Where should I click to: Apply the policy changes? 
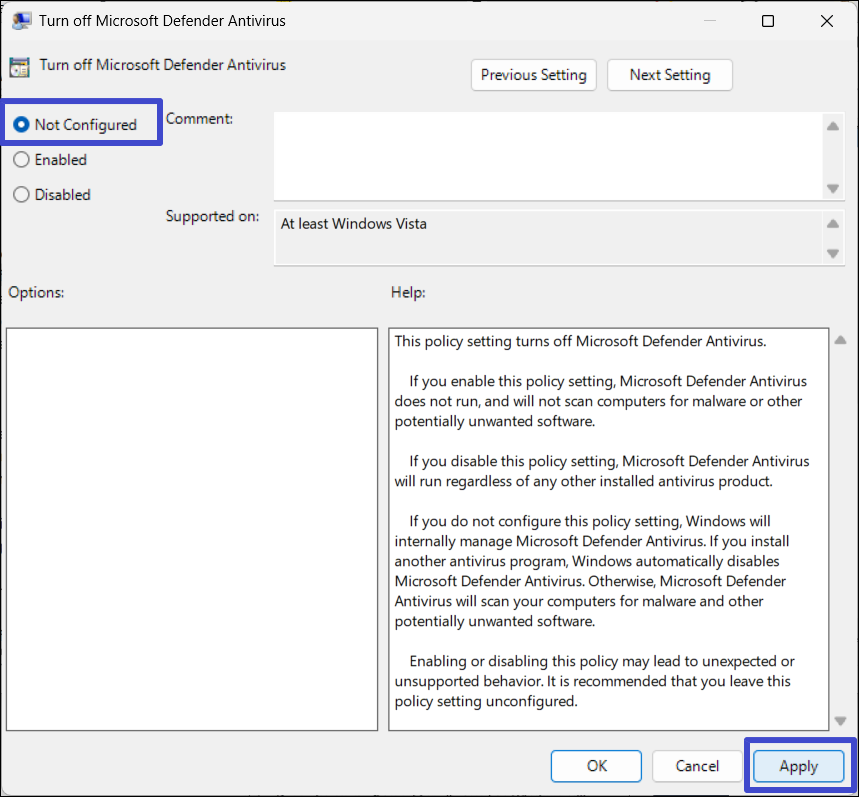coord(798,766)
